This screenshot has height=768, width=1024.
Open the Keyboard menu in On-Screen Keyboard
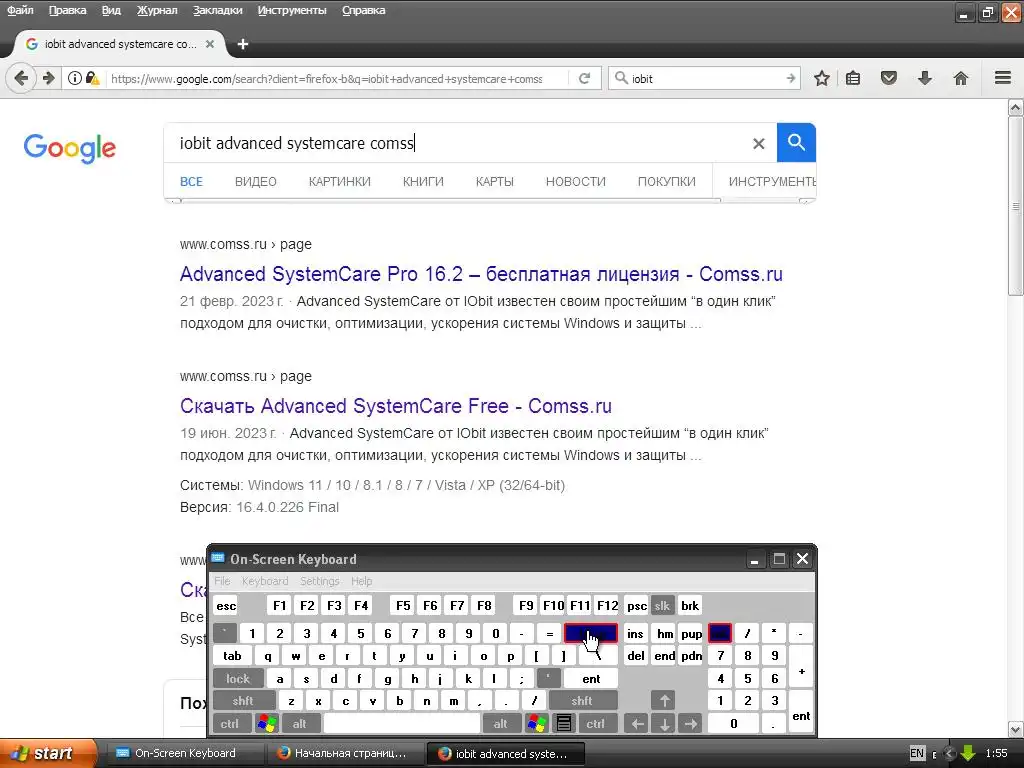[264, 581]
